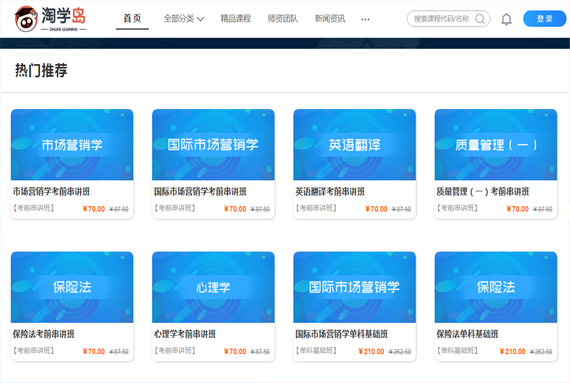Open the 保险法 thumbnail above 保险法考前串讲班

tap(72, 287)
